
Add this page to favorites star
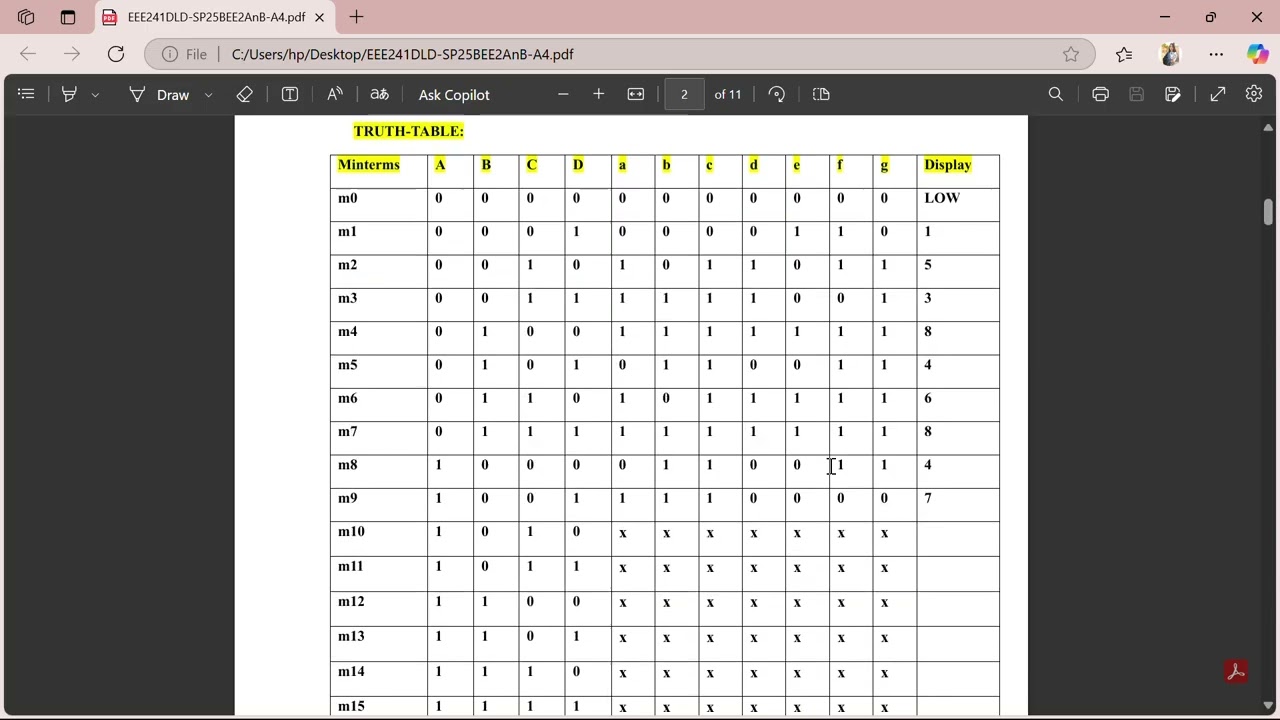[1071, 54]
